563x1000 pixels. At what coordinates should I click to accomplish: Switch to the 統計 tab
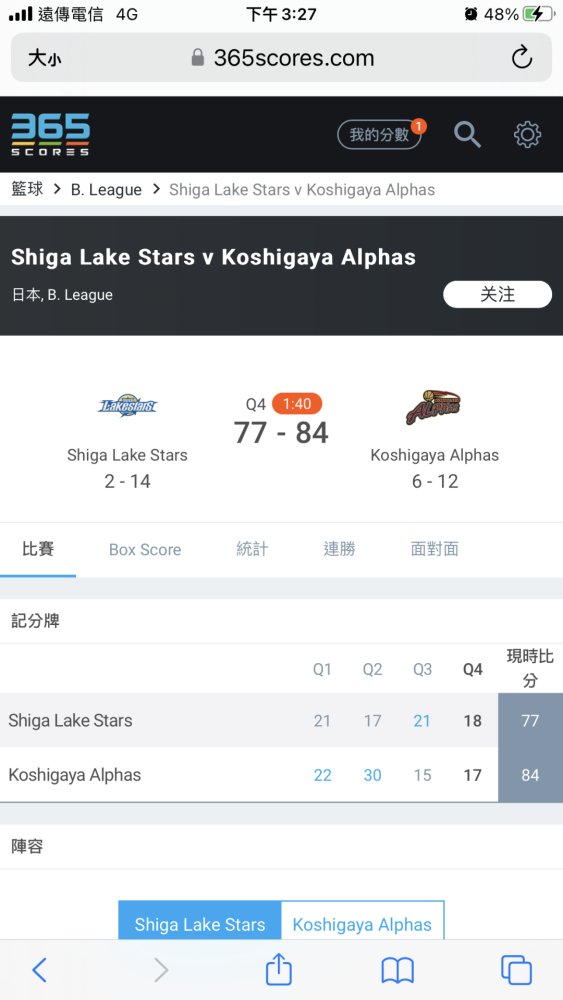[252, 549]
